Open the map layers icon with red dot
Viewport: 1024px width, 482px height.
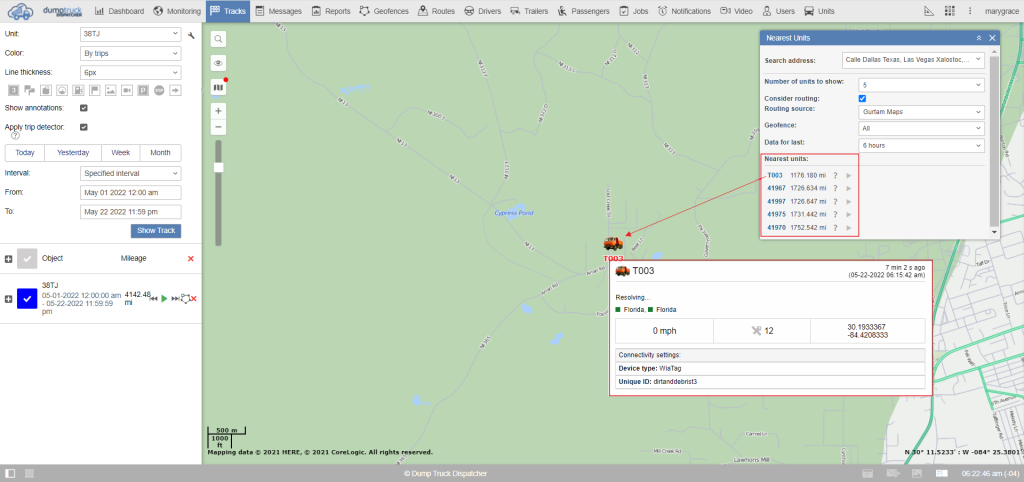218,87
